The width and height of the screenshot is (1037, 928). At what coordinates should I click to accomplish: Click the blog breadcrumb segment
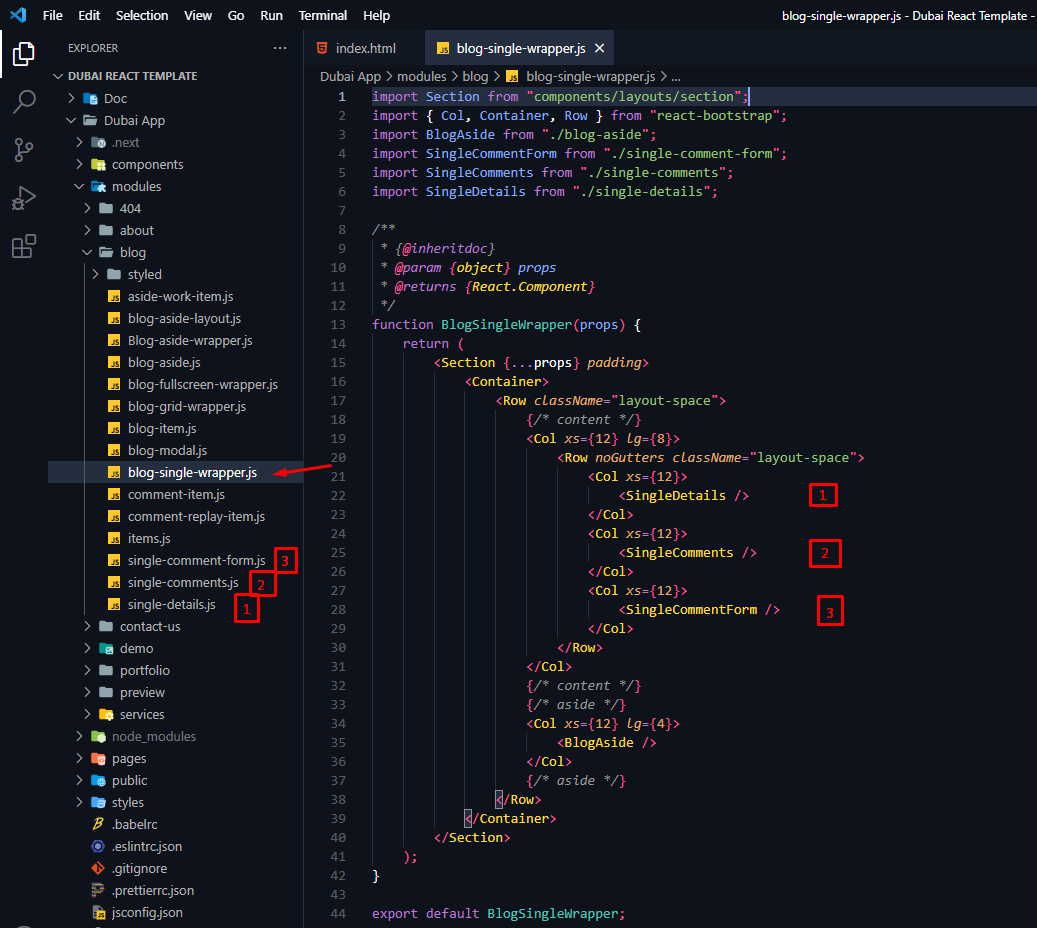pyautogui.click(x=476, y=77)
